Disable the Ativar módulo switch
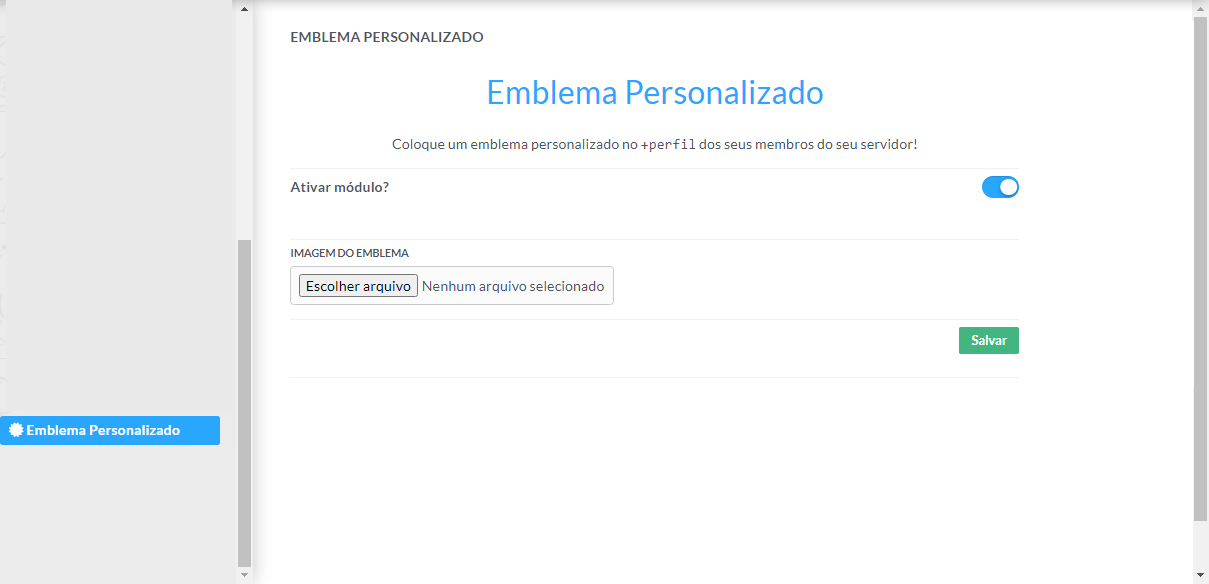The width and height of the screenshot is (1209, 584). click(x=1000, y=187)
